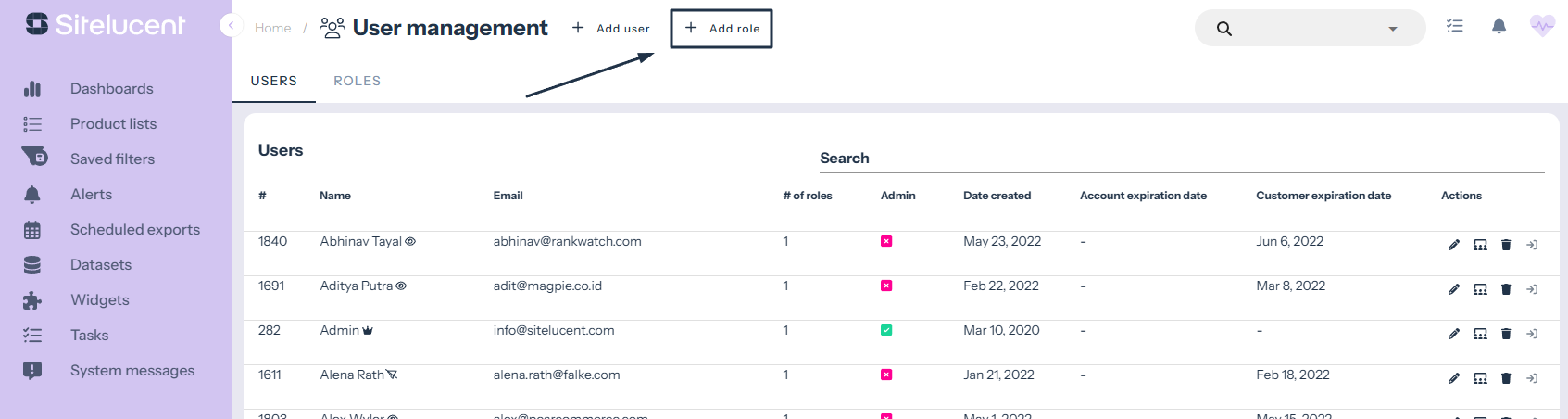Screen dimensions: 1568x419
Task: Open the notifications bell in top bar
Action: [x=1499, y=26]
